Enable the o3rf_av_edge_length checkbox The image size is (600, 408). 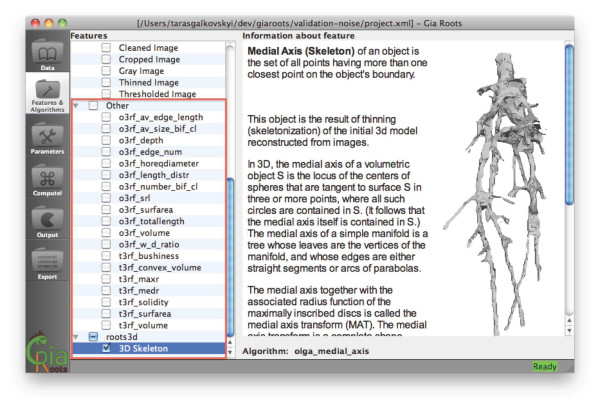106,117
